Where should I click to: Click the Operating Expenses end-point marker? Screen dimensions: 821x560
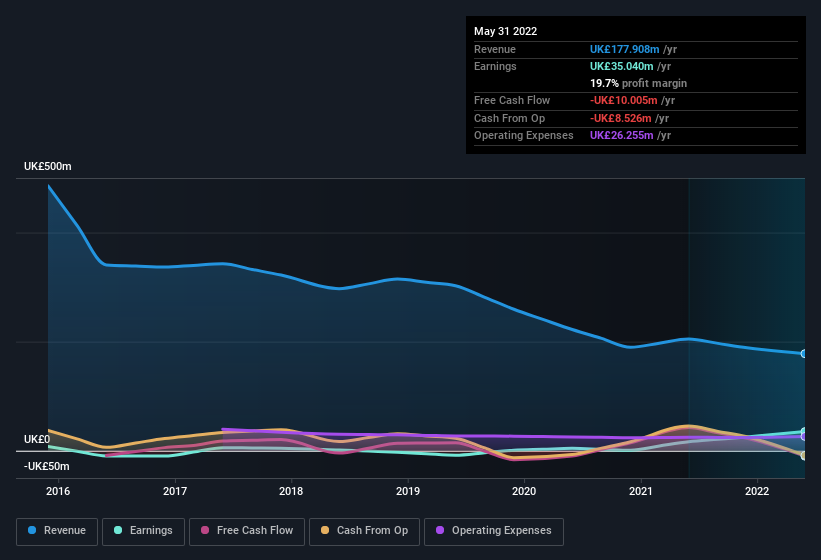coord(804,436)
